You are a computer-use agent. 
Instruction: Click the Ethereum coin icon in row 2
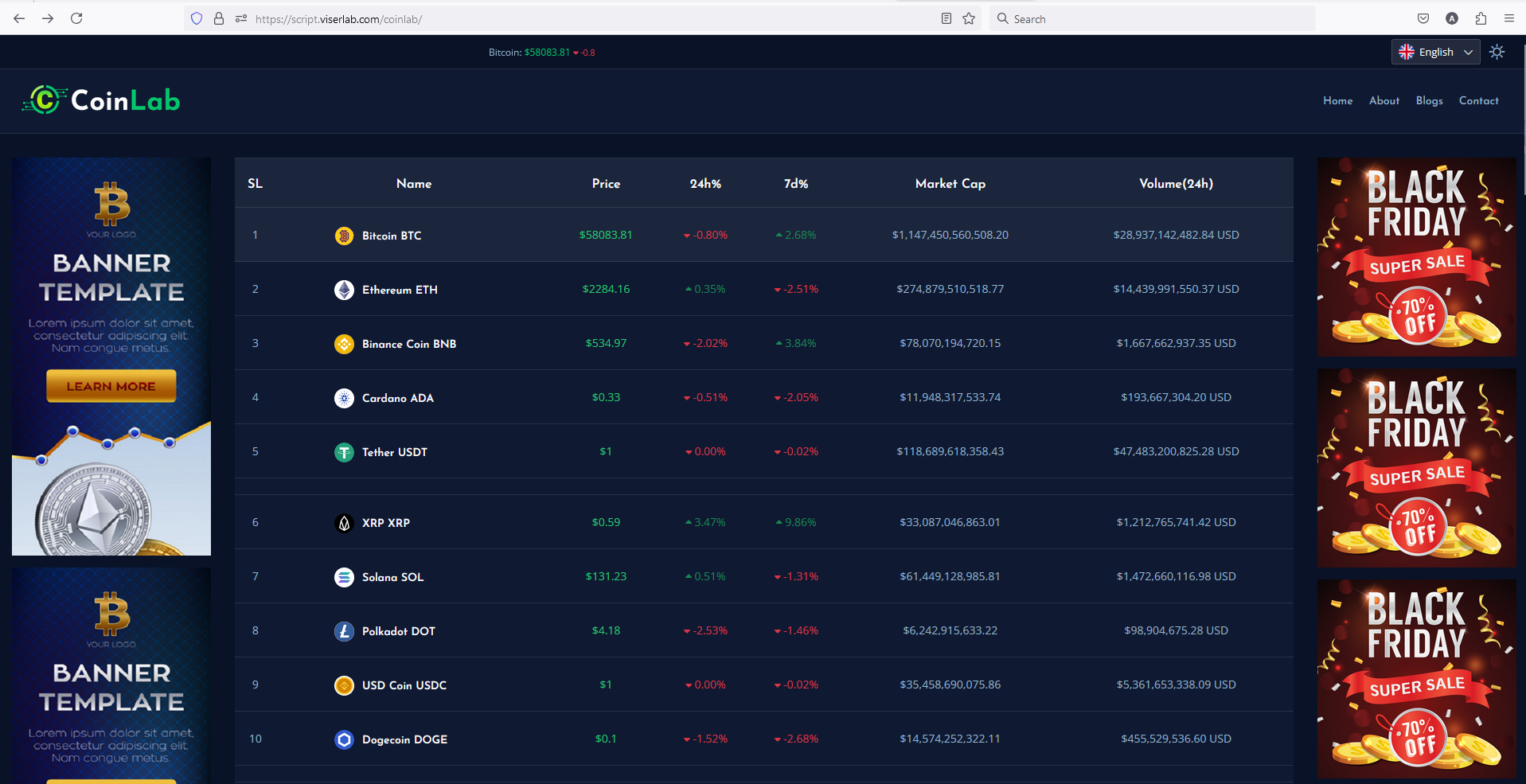click(x=344, y=290)
